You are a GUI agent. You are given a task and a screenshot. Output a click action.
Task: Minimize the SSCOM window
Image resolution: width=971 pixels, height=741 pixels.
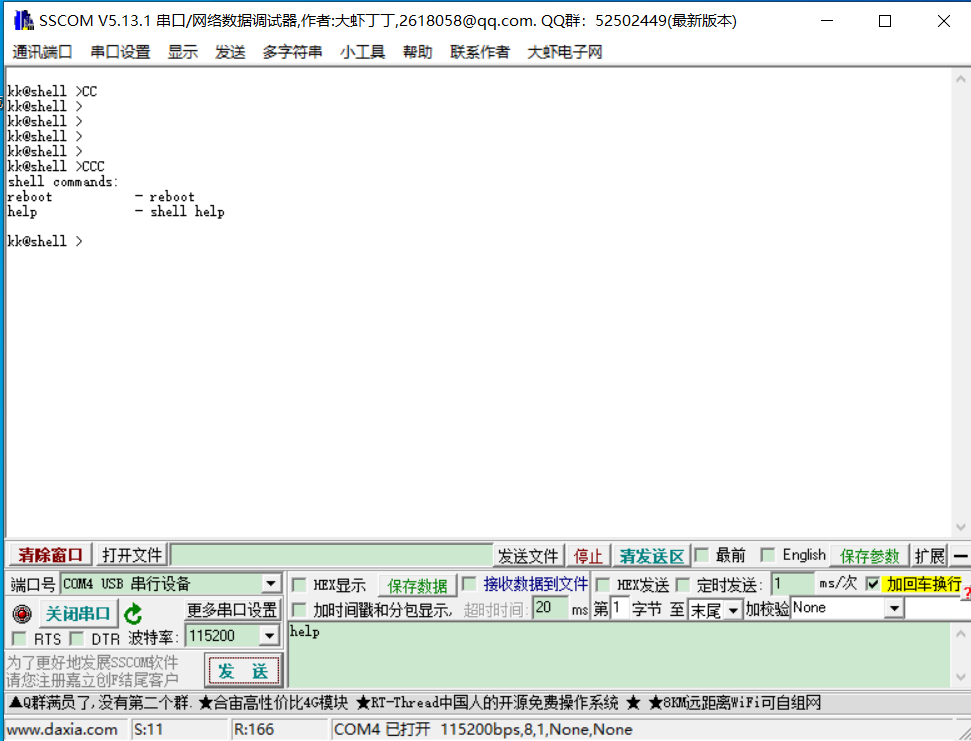click(x=827, y=21)
